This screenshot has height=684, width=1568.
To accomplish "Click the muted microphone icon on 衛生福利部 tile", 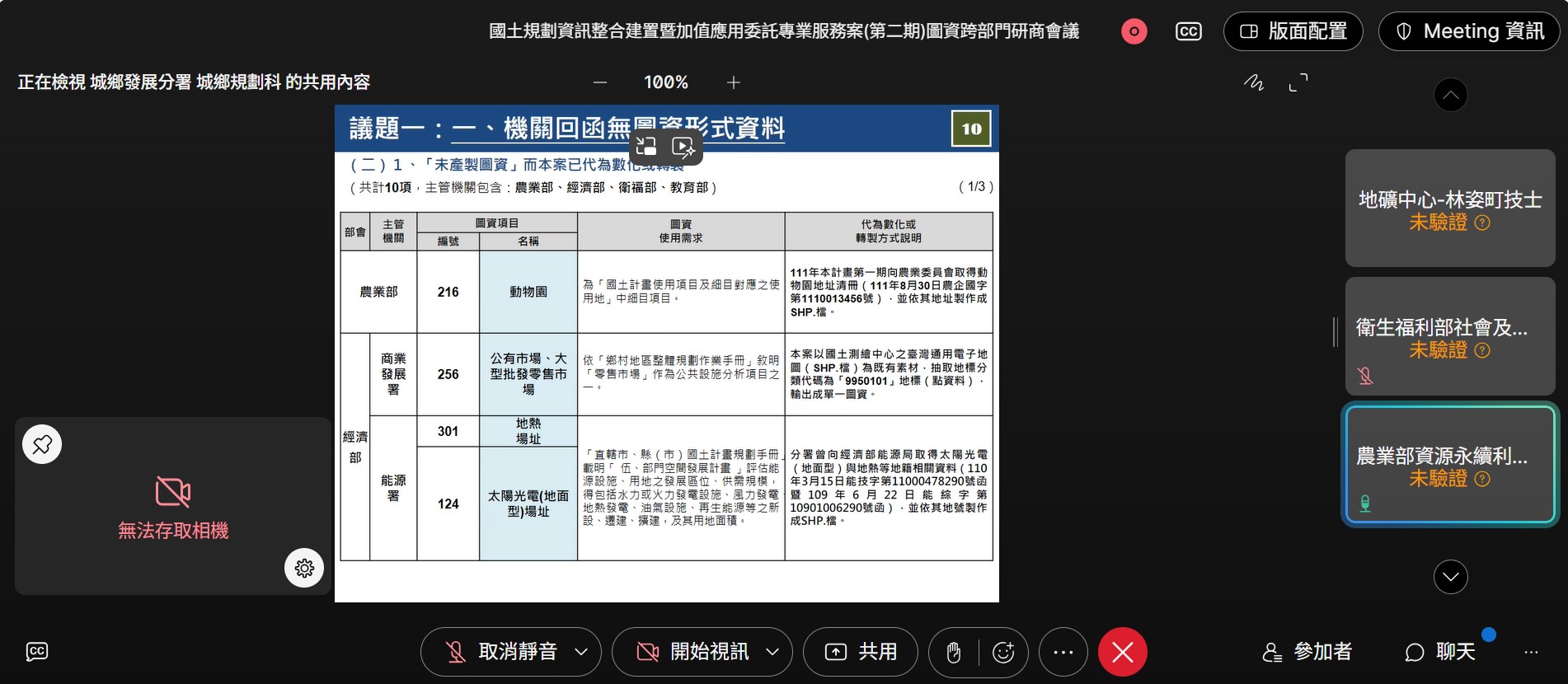I will [x=1365, y=376].
